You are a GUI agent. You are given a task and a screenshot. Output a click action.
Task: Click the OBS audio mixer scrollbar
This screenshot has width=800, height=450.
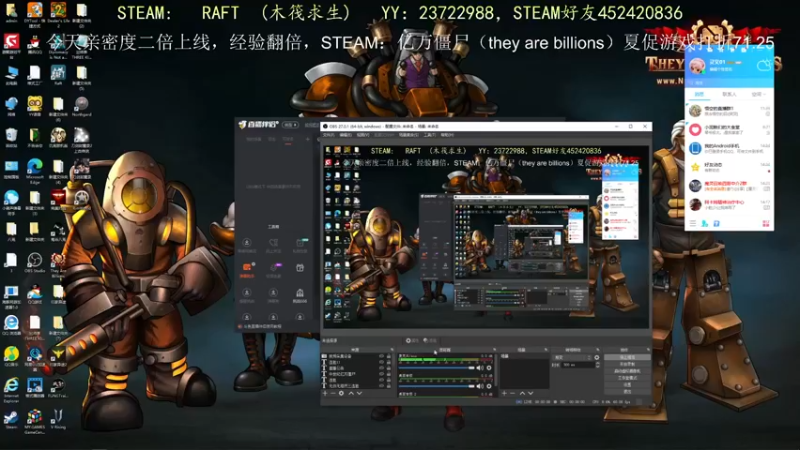[496, 370]
